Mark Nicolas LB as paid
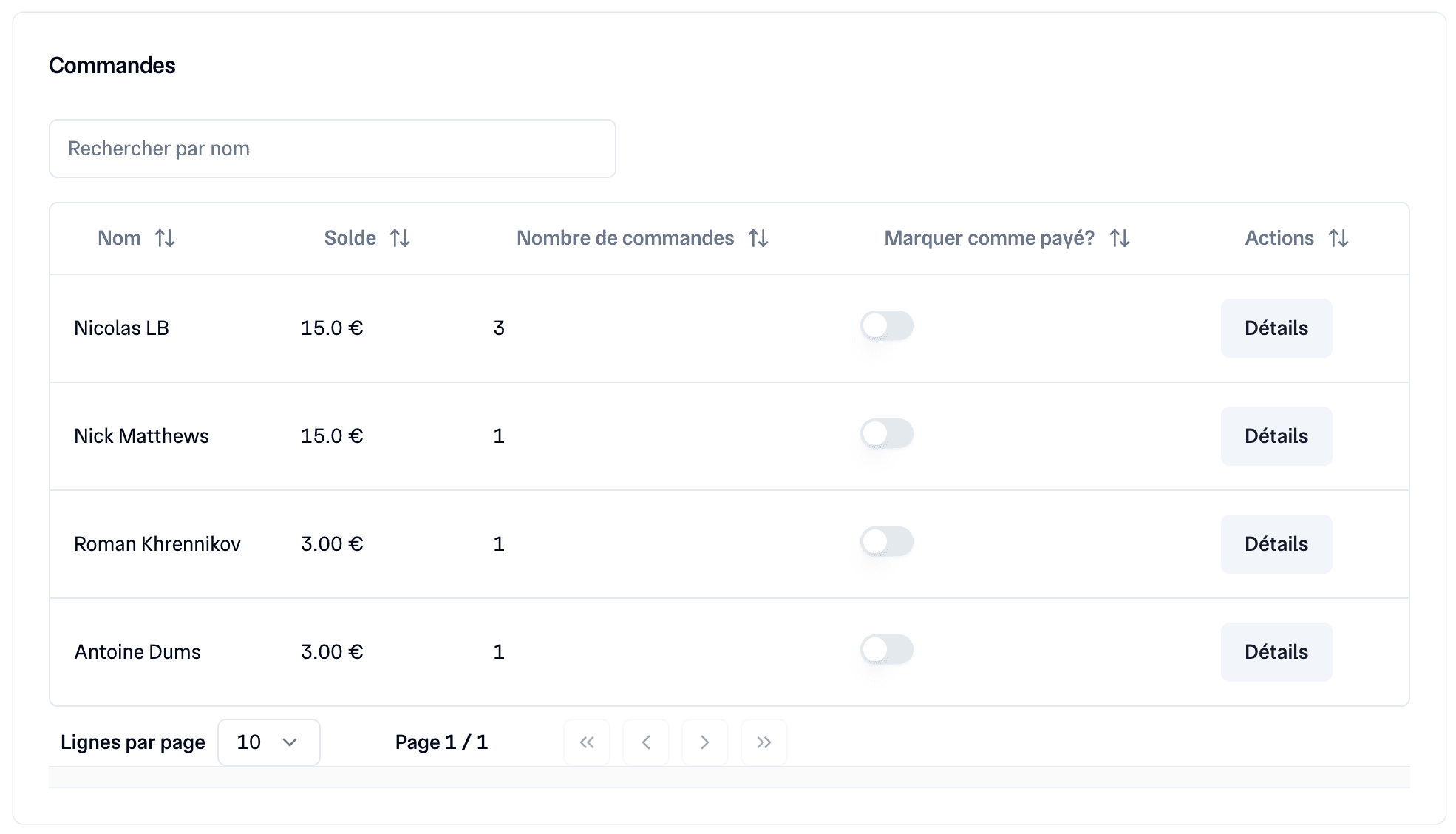This screenshot has height=834, width=1456. (886, 325)
